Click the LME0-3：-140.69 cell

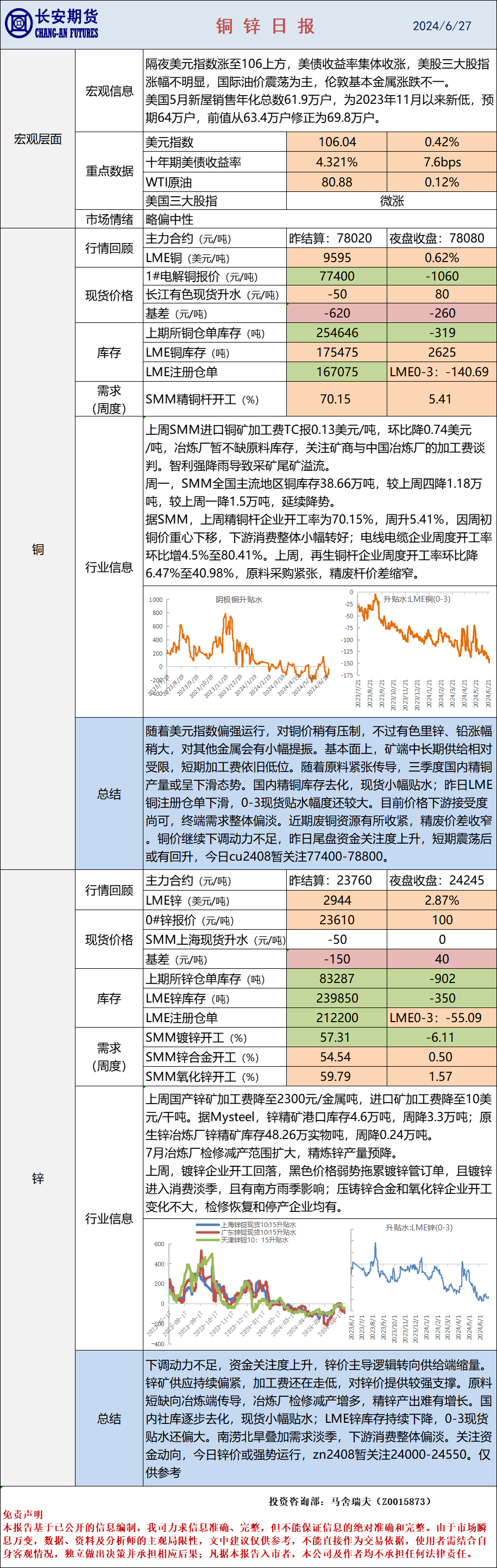point(442,372)
